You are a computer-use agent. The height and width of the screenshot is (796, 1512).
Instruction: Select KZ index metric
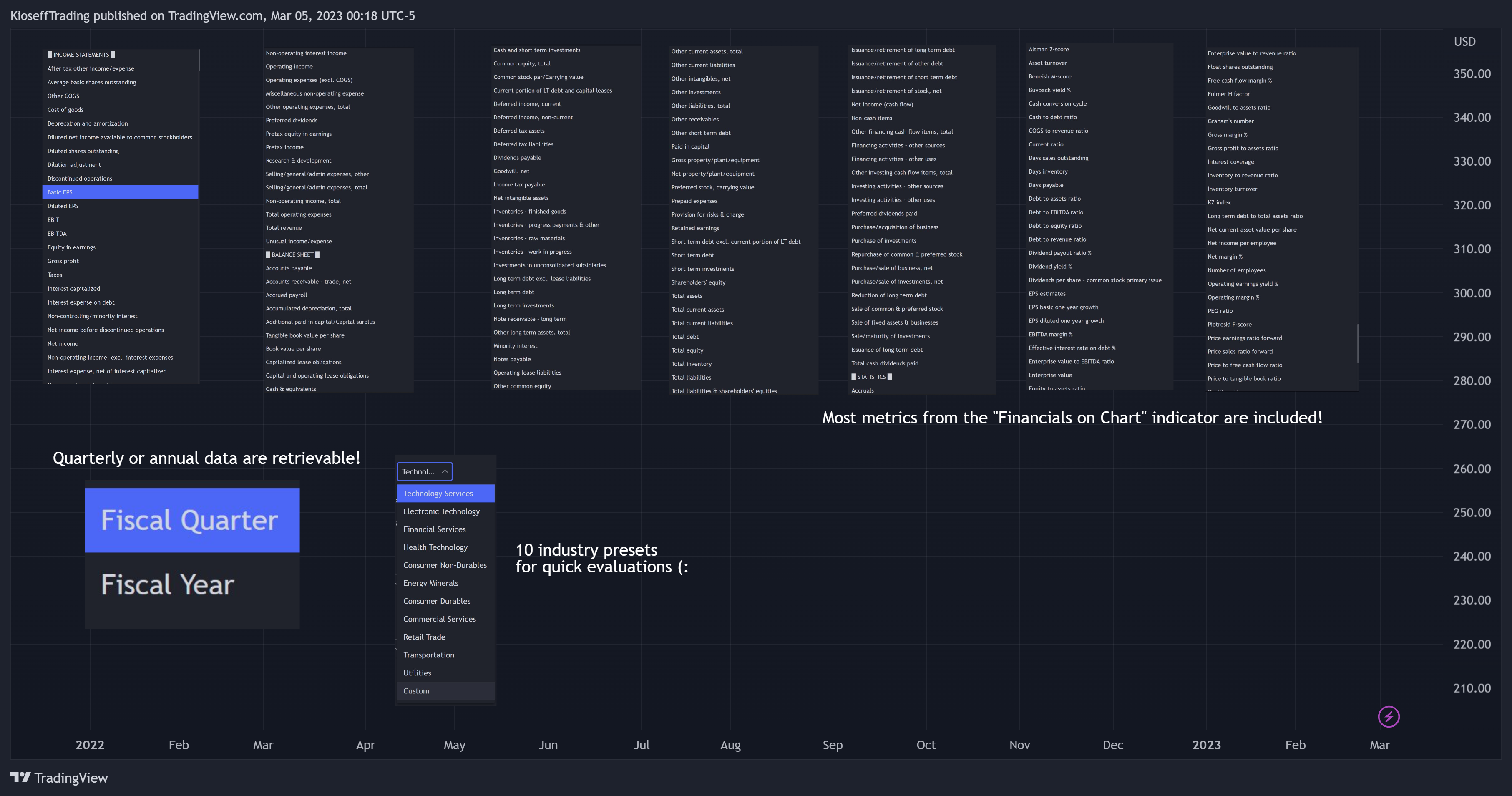coord(1219,202)
